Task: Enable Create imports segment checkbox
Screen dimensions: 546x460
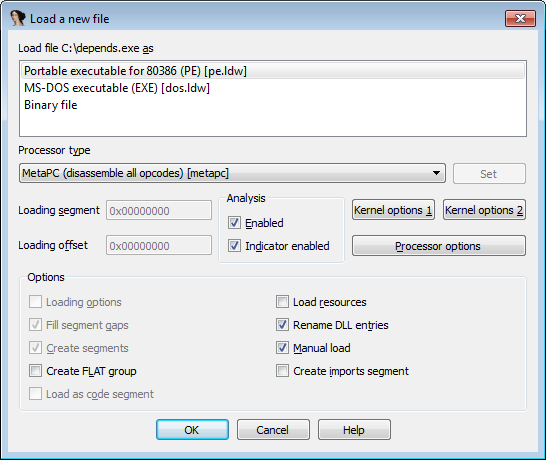Action: click(x=282, y=371)
